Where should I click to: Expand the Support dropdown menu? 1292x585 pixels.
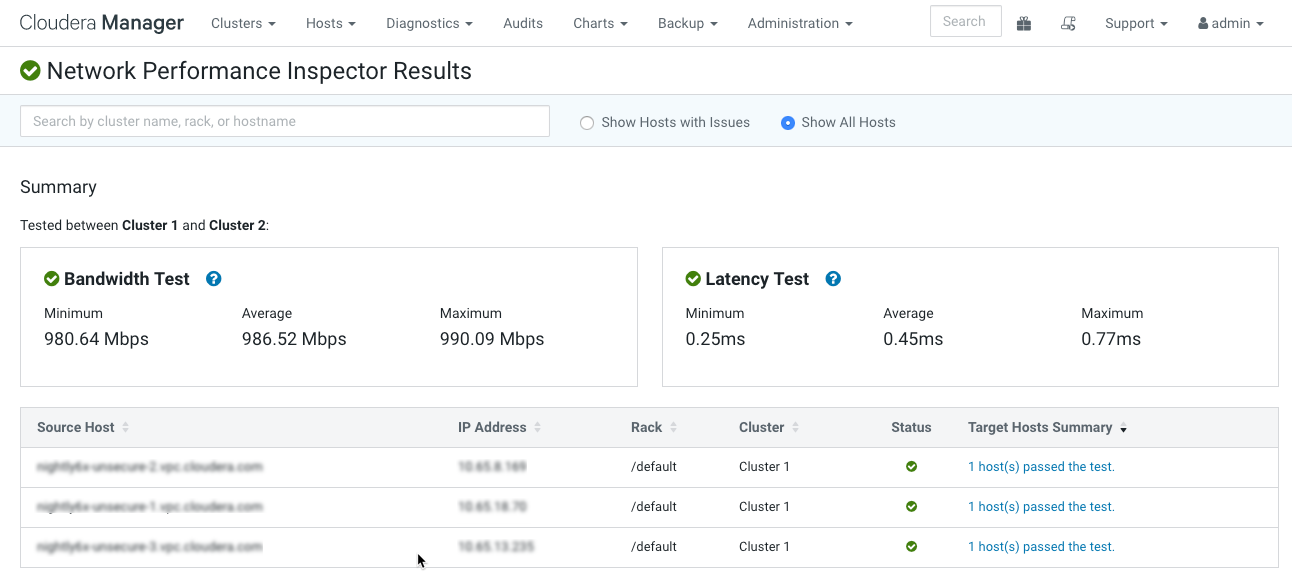click(1136, 23)
